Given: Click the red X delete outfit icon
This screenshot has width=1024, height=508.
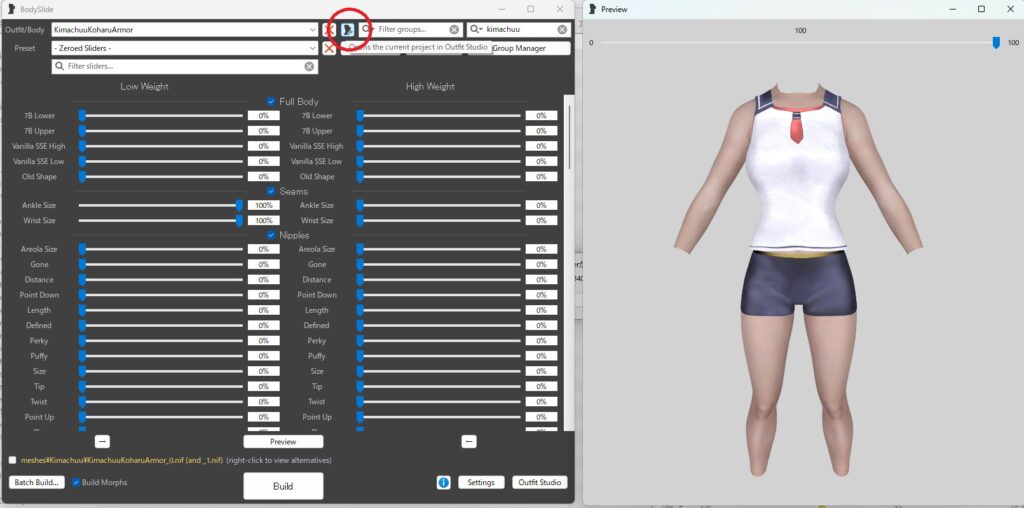Looking at the screenshot, I should pyautogui.click(x=329, y=30).
